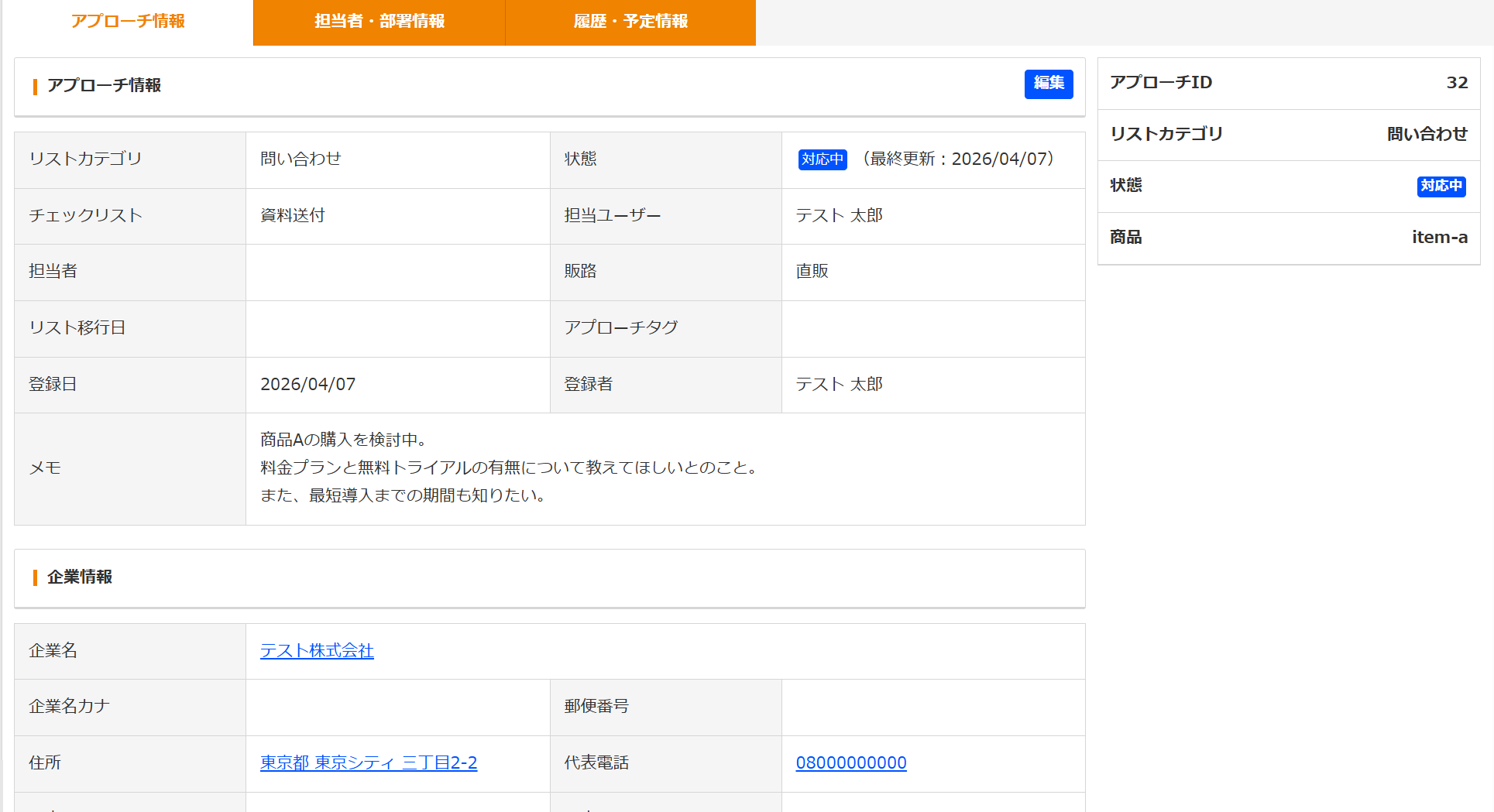This screenshot has height=812, width=1494.
Task: Call the 08000000000 phone number link
Action: 850,763
